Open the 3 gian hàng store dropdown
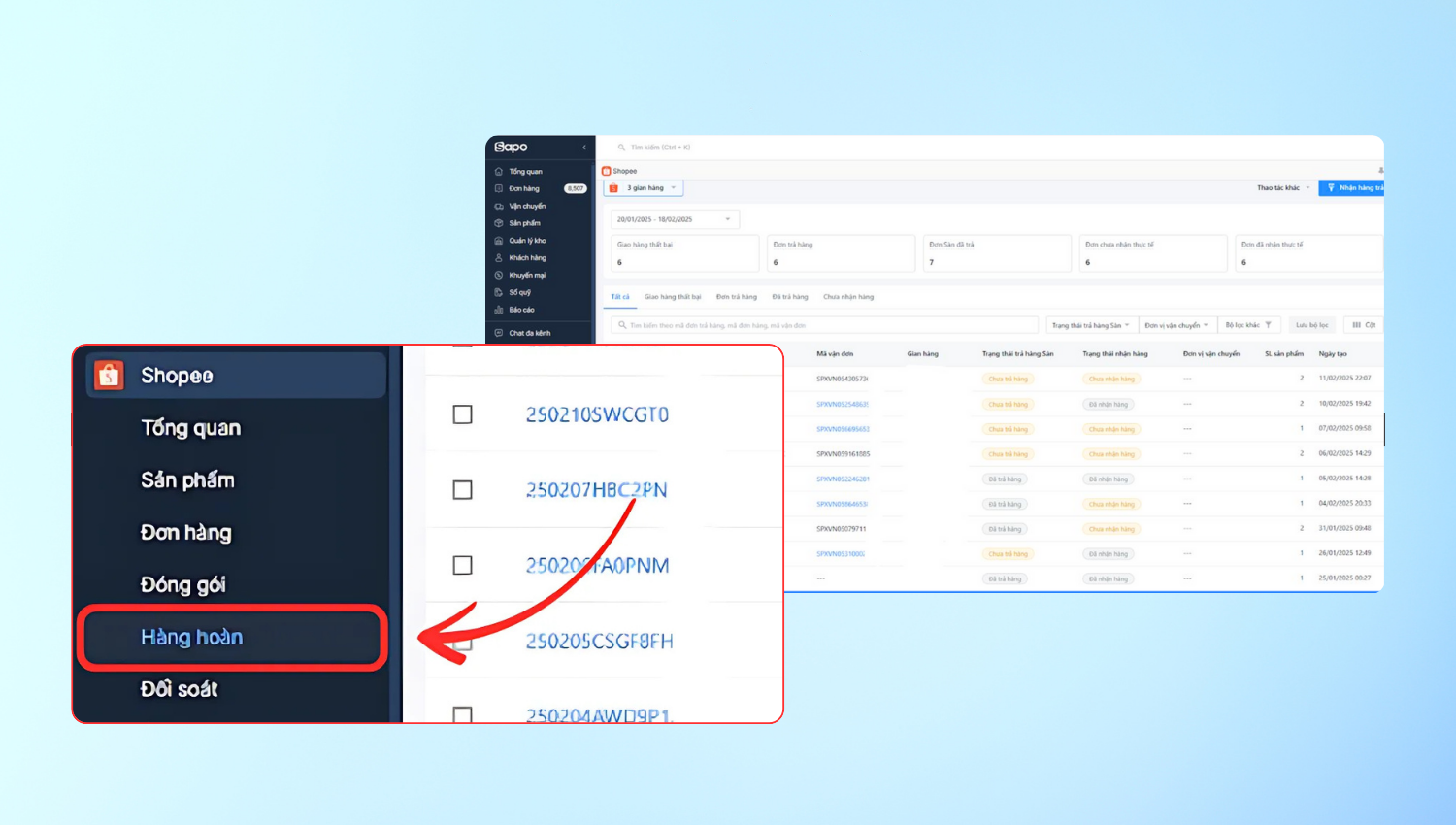This screenshot has width=1456, height=825. [644, 188]
